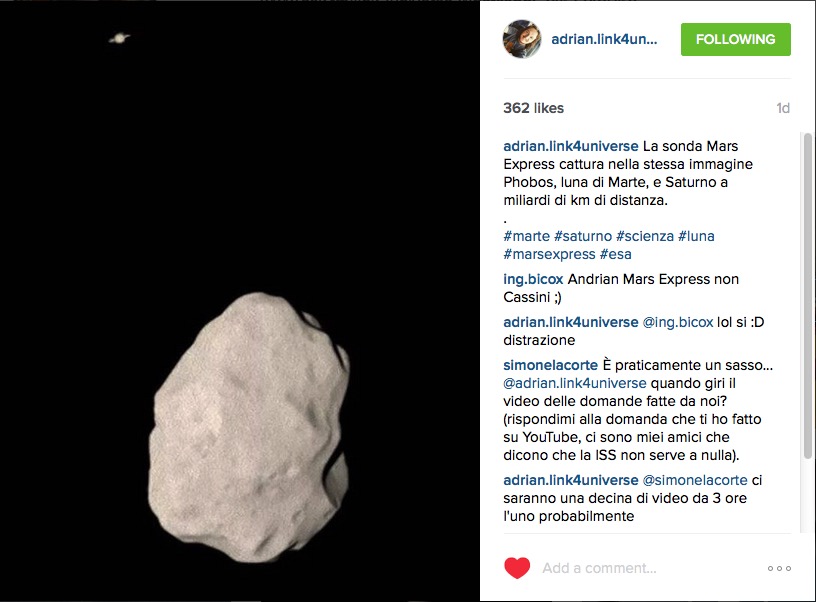The width and height of the screenshot is (816, 602).
Task: Click the @ing.bicox mention link
Action: coord(678,322)
